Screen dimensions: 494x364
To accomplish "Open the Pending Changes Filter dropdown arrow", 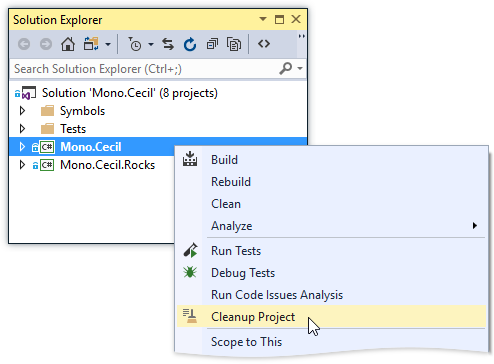I will (151, 44).
